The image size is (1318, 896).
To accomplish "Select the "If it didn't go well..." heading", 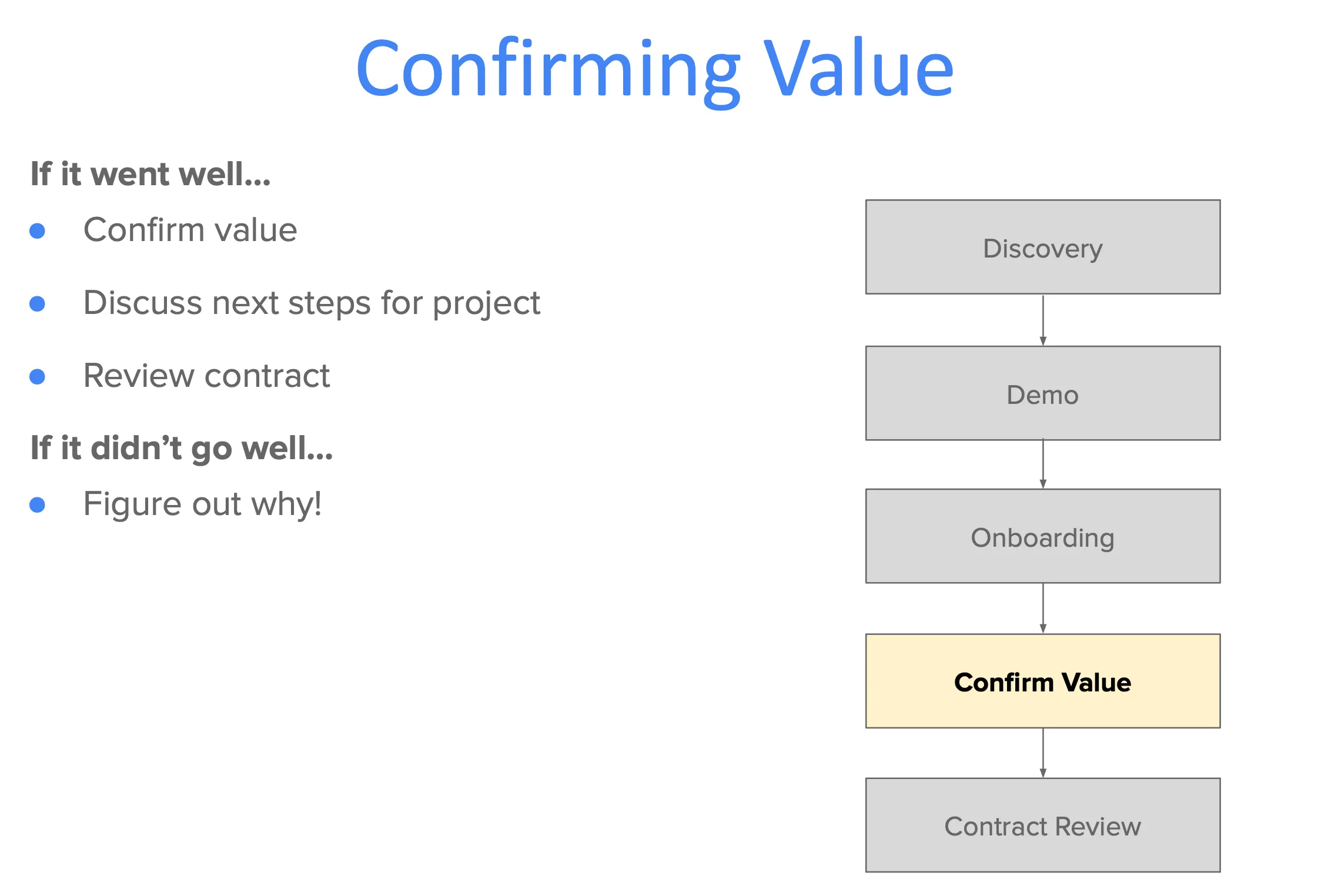I will tap(182, 448).
